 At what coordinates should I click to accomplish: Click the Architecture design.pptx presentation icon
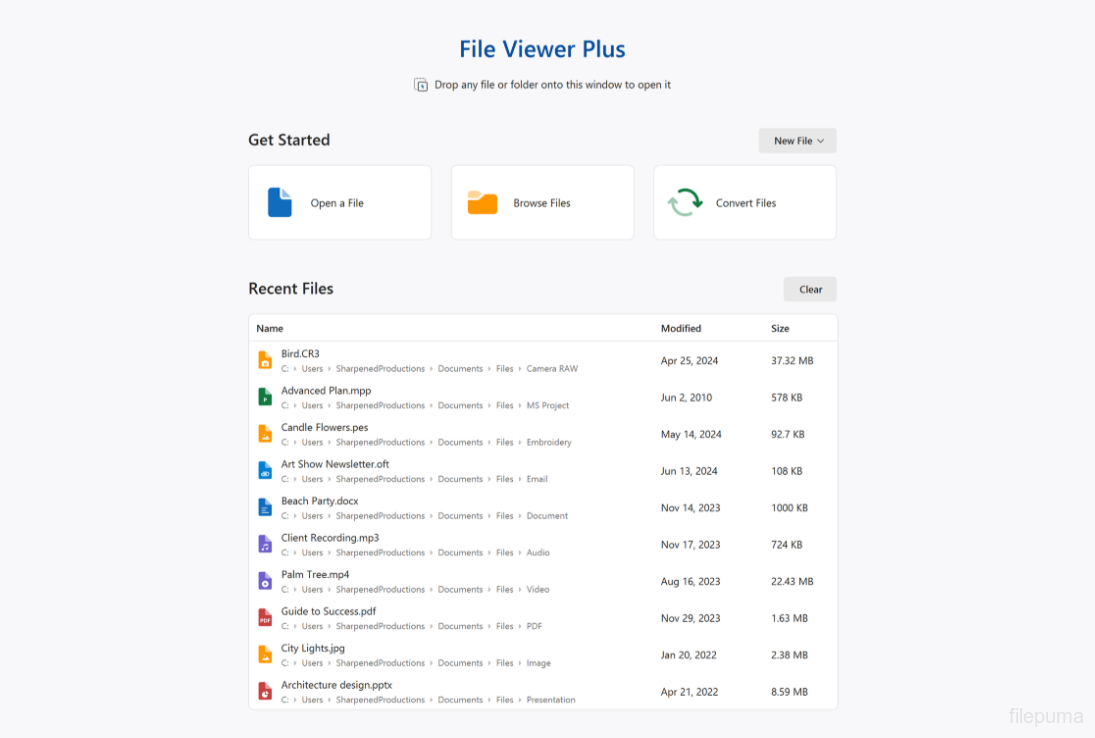click(x=265, y=691)
